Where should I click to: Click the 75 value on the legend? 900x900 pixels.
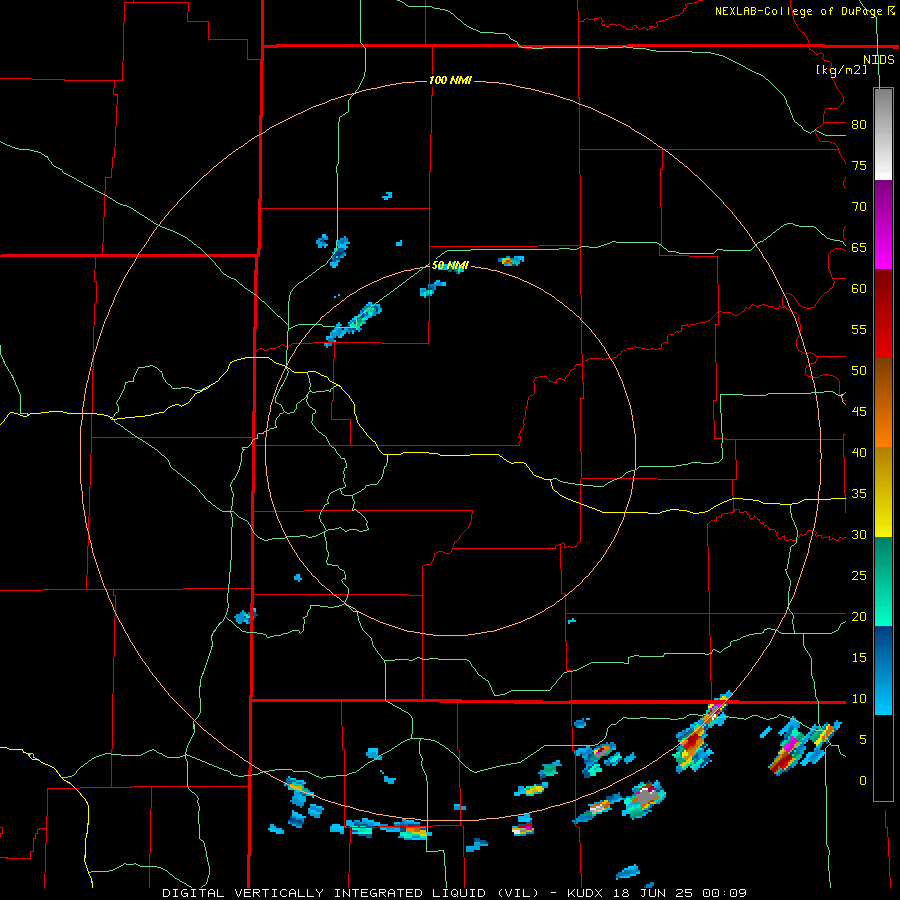859,166
